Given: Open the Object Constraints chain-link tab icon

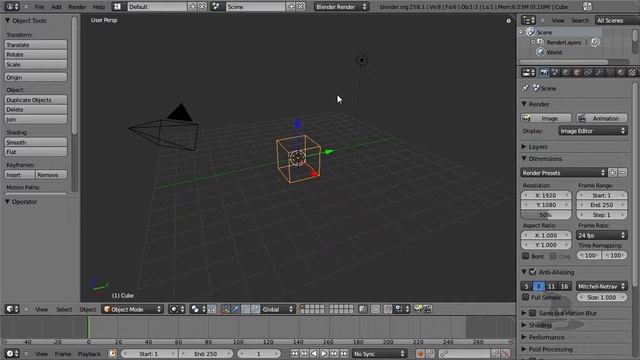Looking at the screenshot, I should (x=588, y=73).
